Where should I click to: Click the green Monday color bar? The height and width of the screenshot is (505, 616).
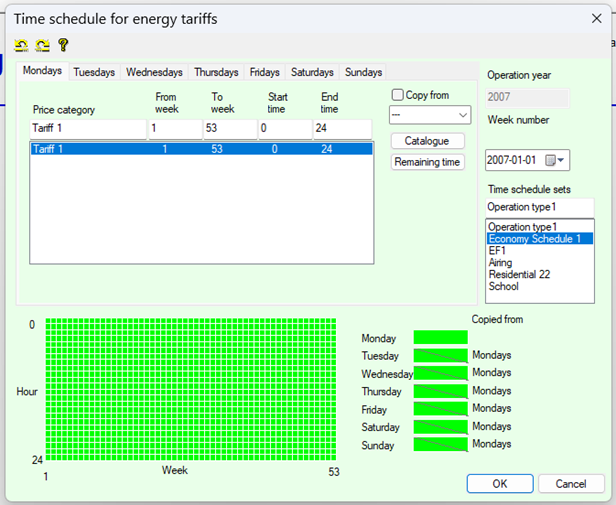[x=440, y=338]
